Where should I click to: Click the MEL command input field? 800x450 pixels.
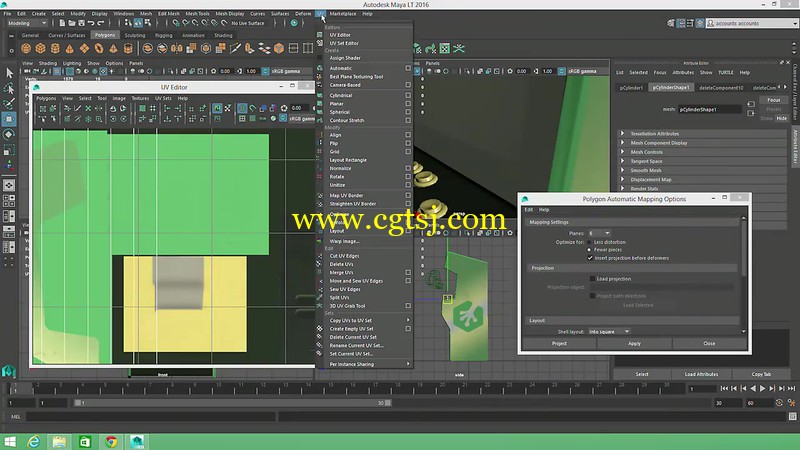pyautogui.click(x=151, y=417)
